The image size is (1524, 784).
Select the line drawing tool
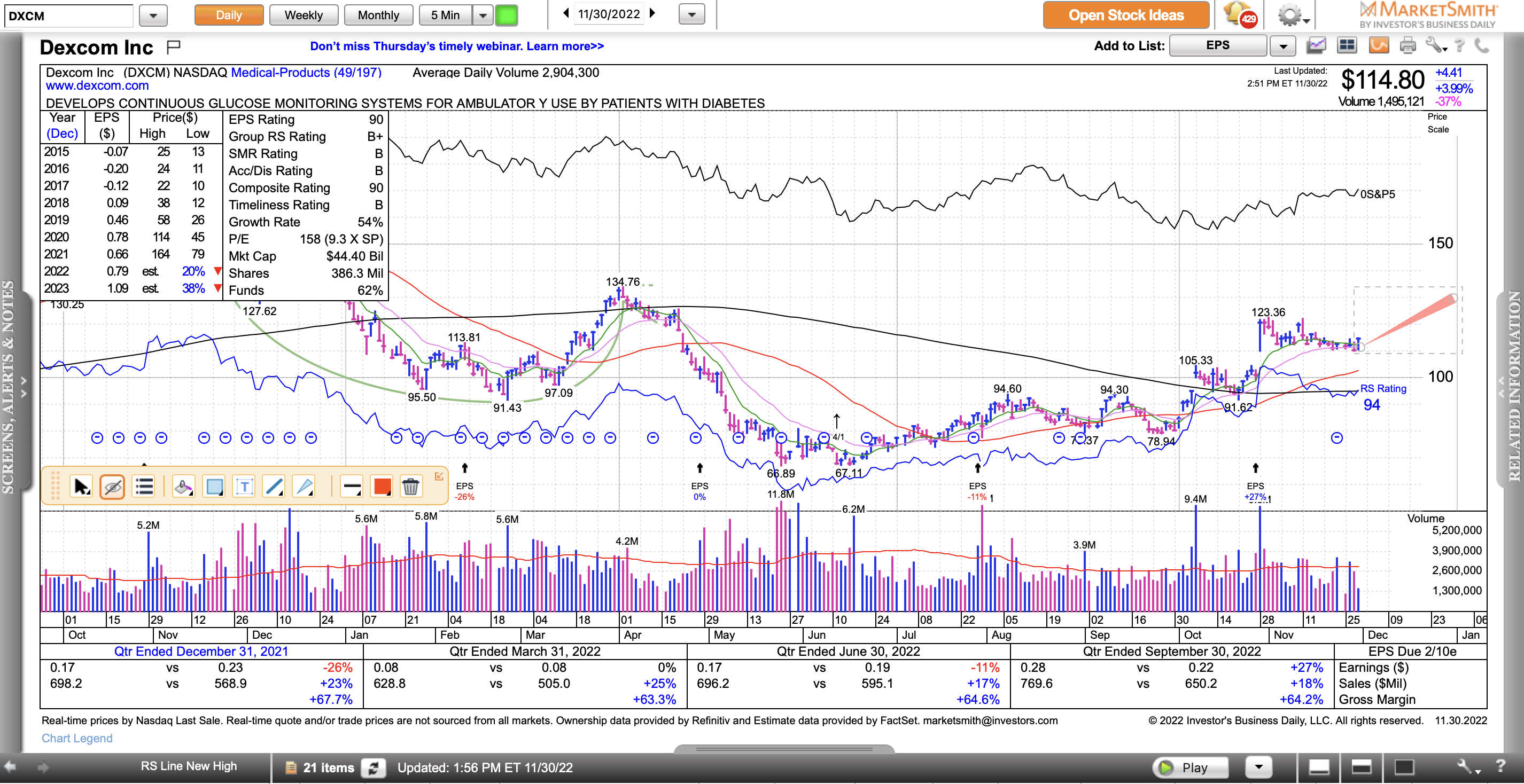[x=274, y=487]
